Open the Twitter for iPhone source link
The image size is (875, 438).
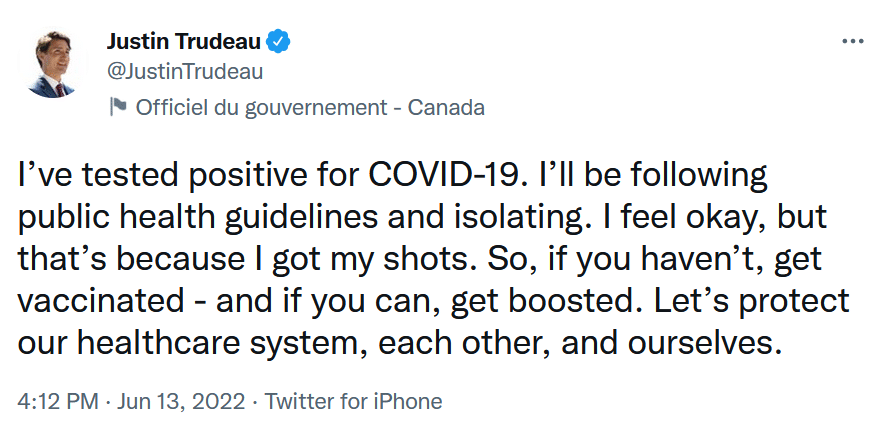pyautogui.click(x=353, y=402)
